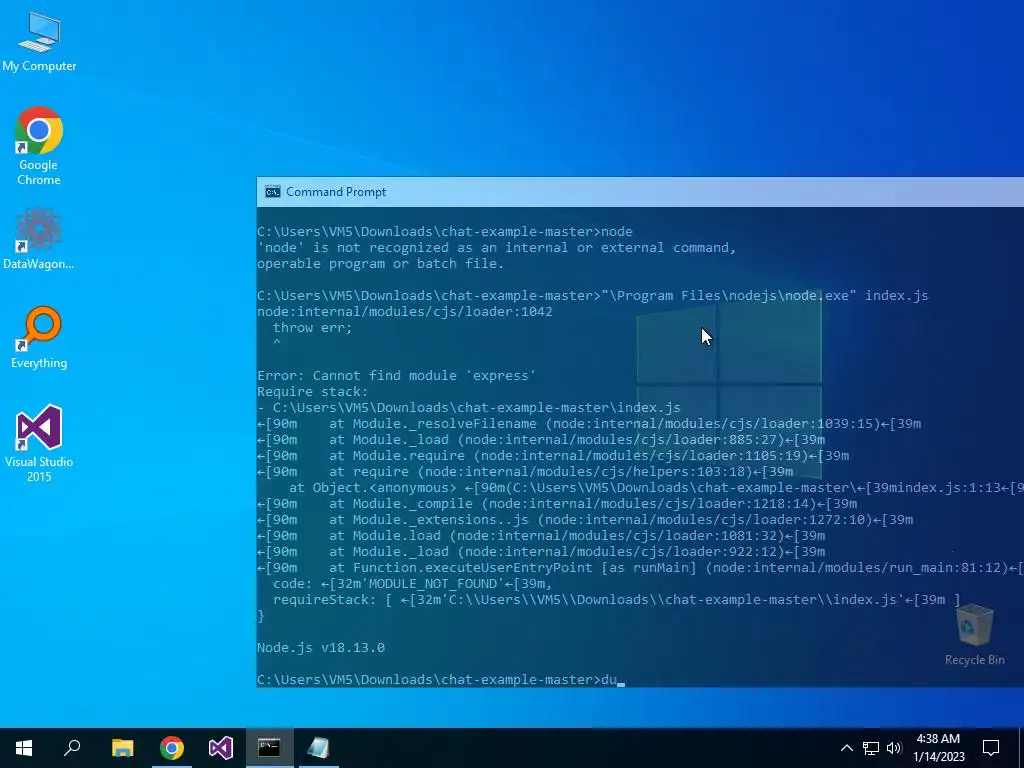Click the "Require stack:" line
This screenshot has width=1024, height=768.
click(x=313, y=392)
